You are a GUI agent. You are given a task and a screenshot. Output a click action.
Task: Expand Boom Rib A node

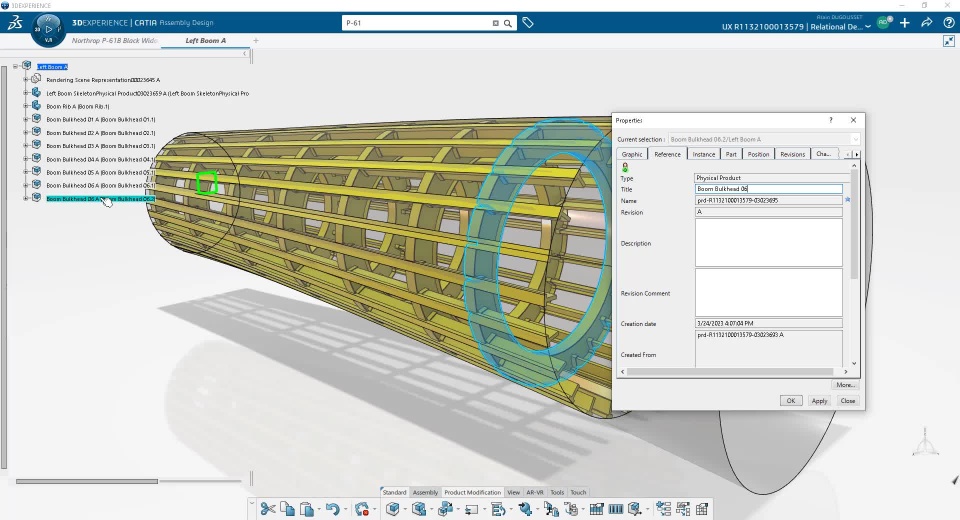pos(26,106)
